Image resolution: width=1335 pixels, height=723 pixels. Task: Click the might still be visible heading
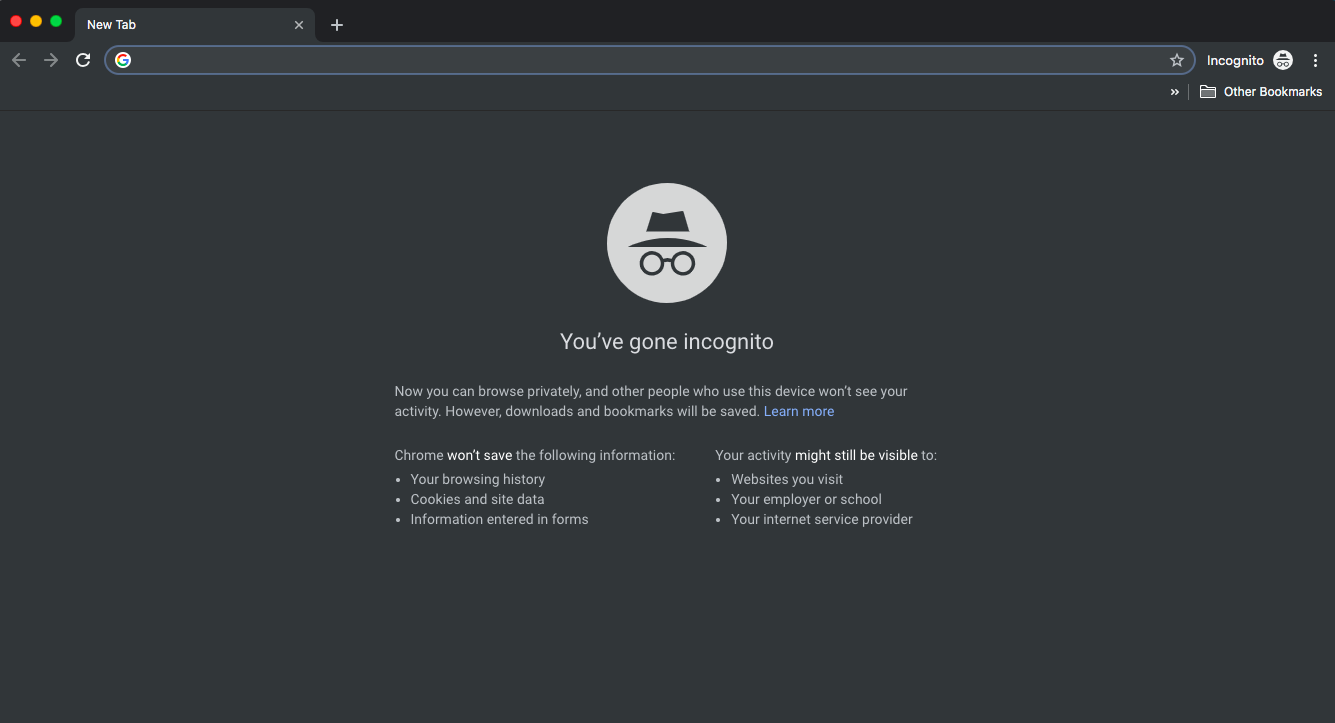(x=826, y=455)
